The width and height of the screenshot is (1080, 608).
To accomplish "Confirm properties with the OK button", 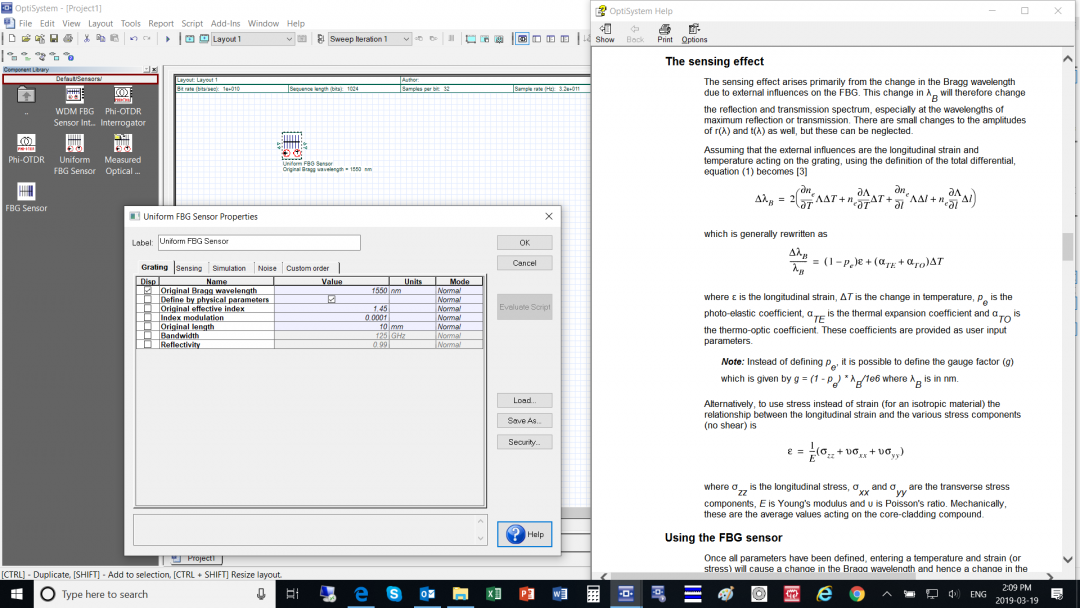I will click(x=524, y=242).
